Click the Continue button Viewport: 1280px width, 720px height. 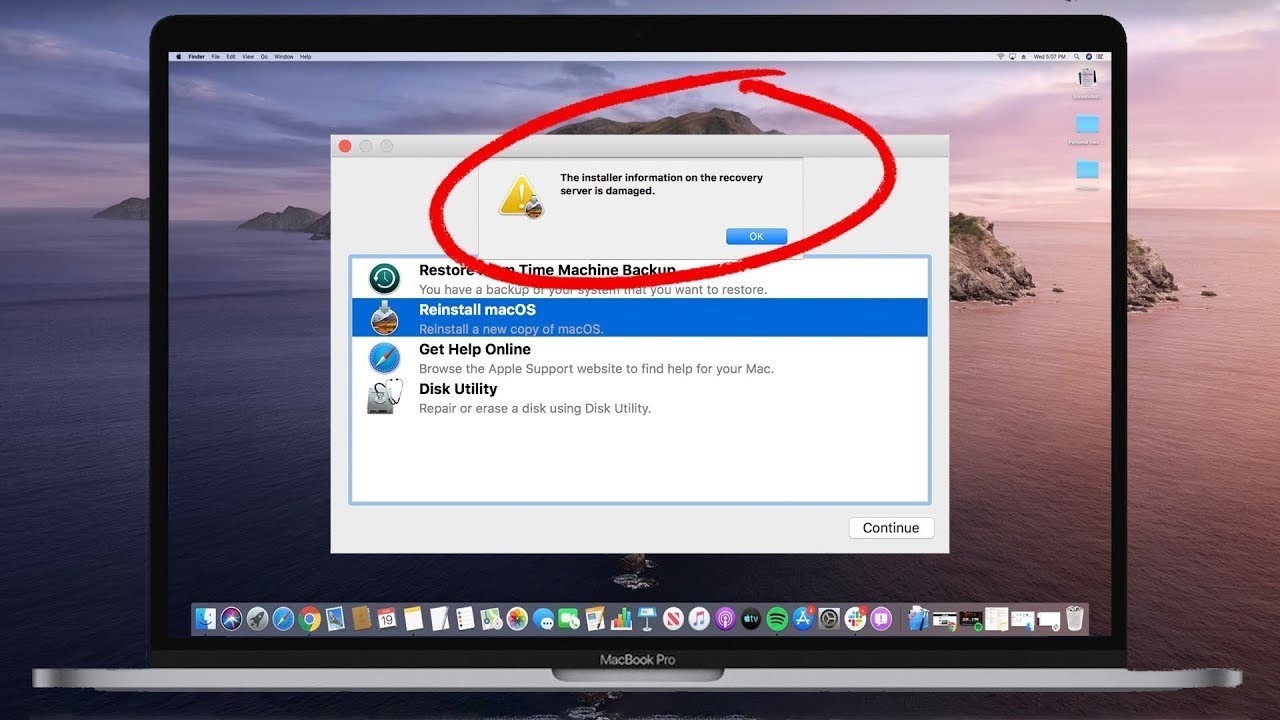pyautogui.click(x=891, y=528)
